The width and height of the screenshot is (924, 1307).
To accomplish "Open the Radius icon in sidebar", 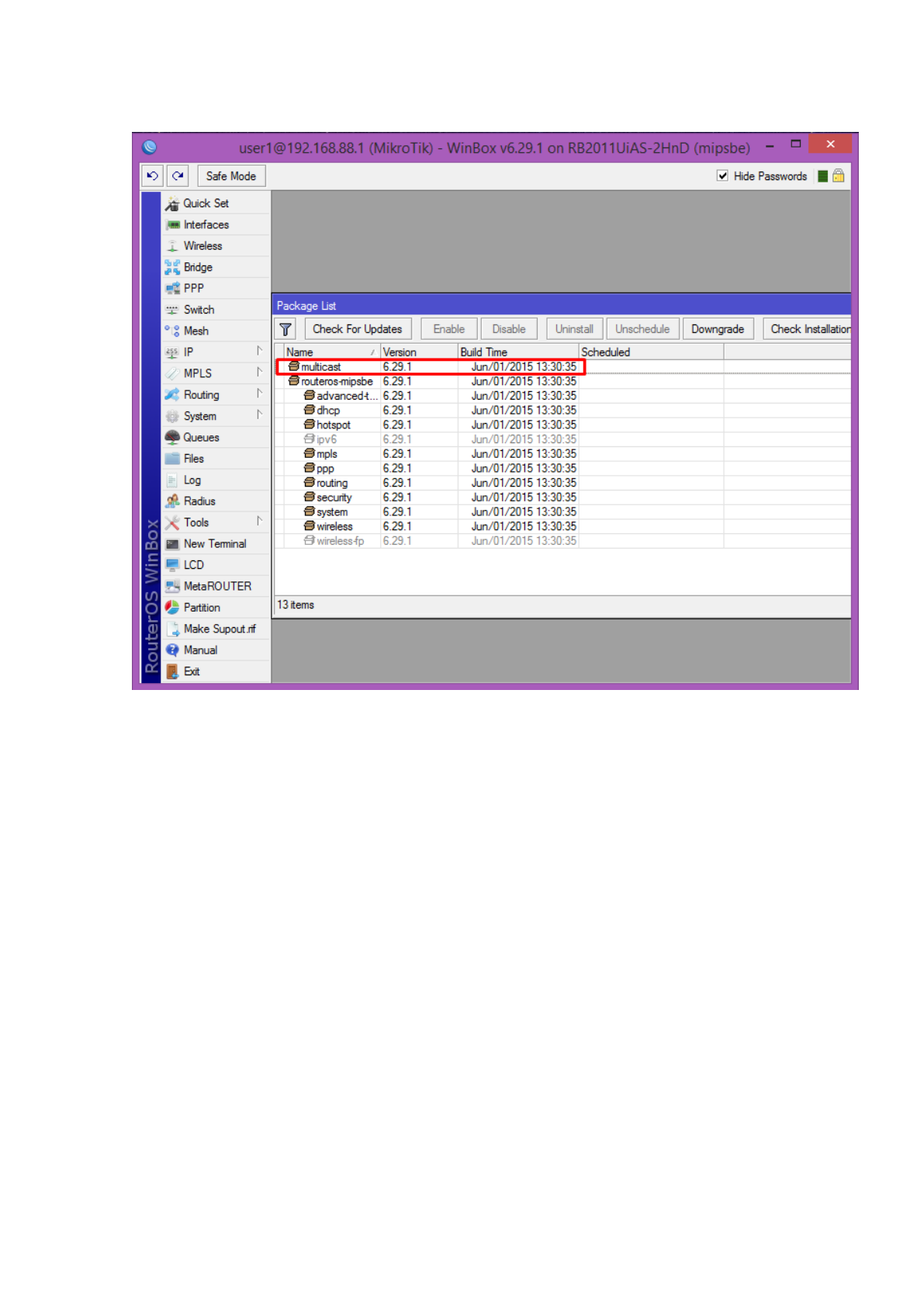I will pyautogui.click(x=172, y=501).
